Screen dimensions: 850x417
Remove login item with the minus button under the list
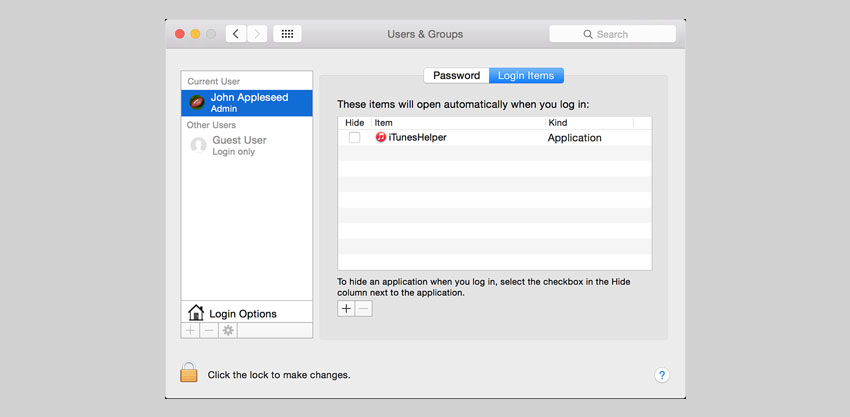(364, 309)
